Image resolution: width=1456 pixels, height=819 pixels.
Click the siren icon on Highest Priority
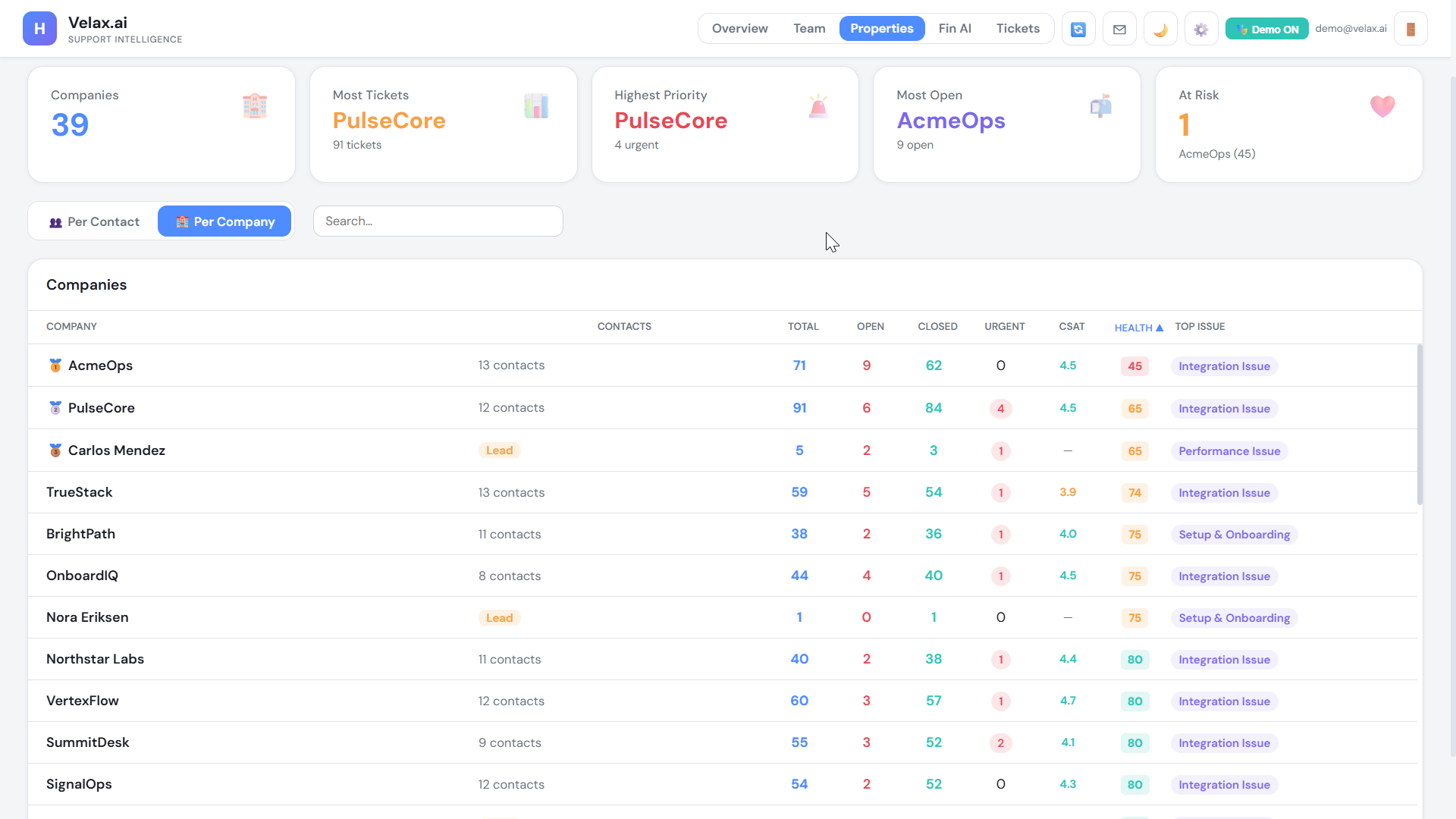coord(818,107)
